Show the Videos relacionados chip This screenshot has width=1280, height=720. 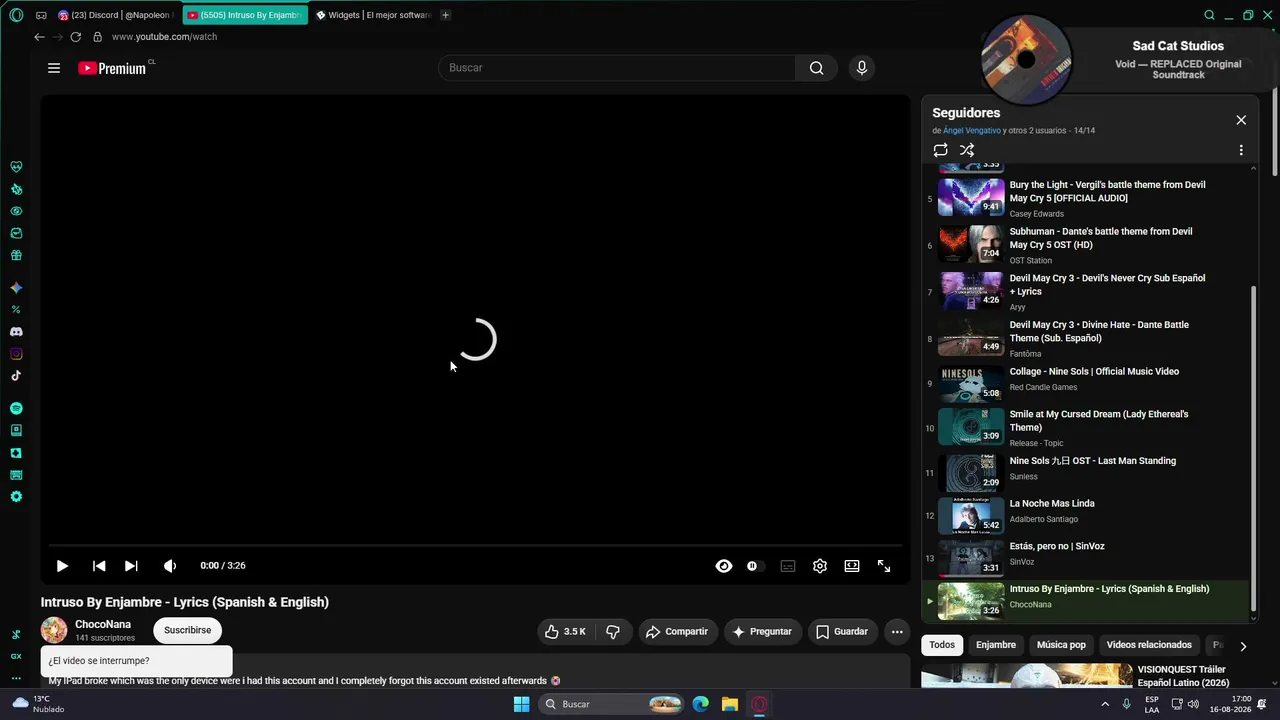click(1149, 645)
